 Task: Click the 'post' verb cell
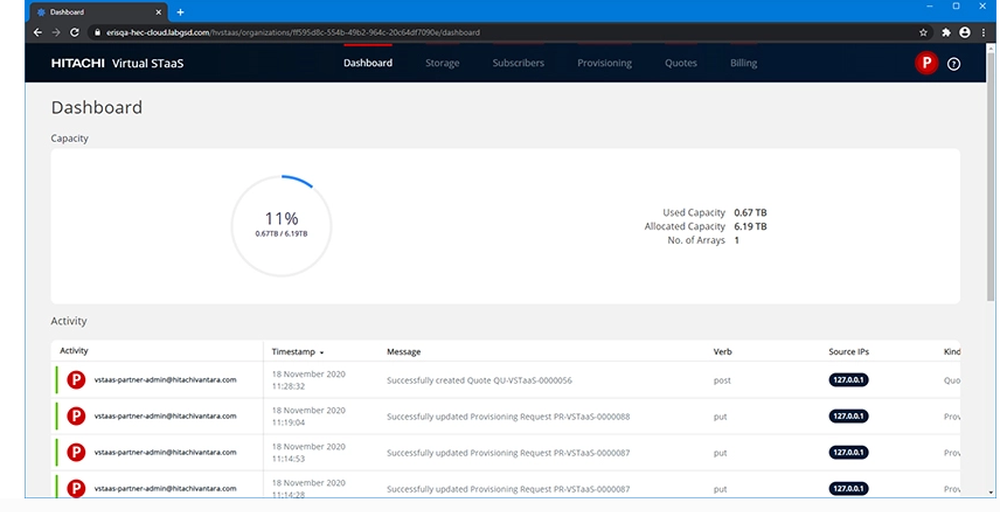pyautogui.click(x=722, y=381)
